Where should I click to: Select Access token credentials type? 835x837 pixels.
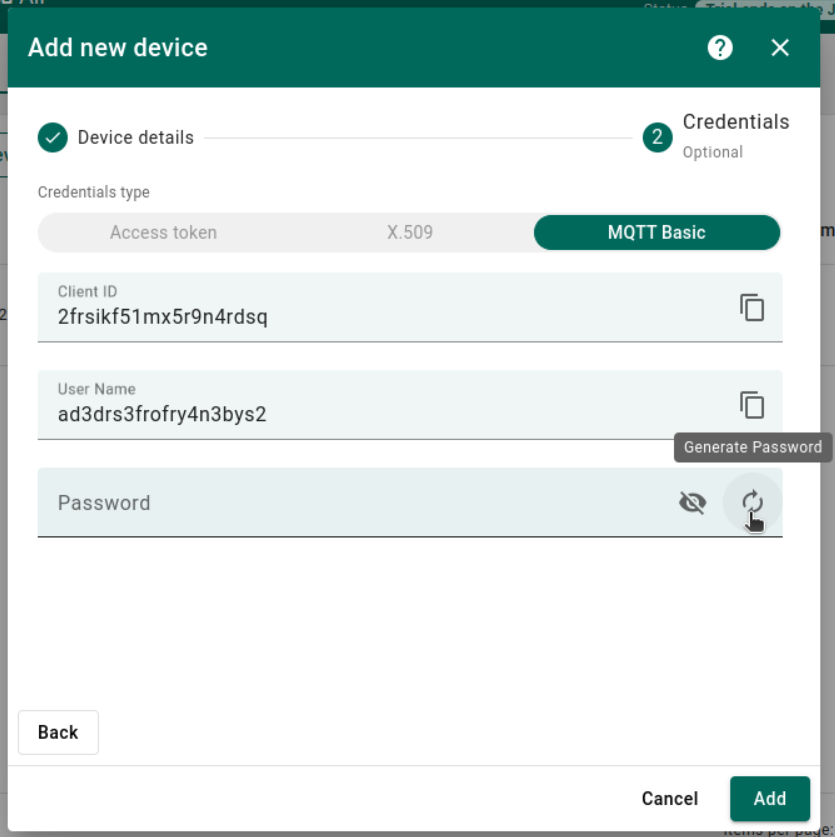163,233
